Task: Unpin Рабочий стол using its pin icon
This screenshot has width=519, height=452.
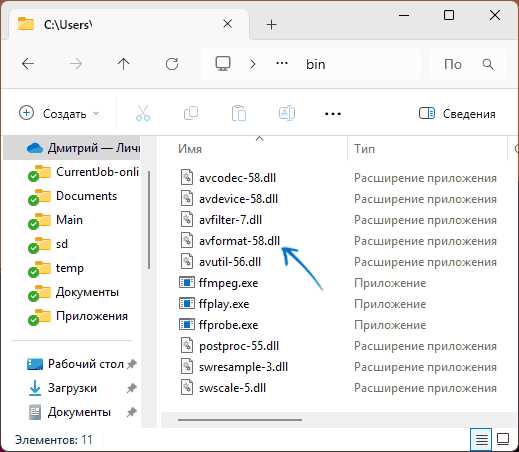Action: click(x=132, y=364)
